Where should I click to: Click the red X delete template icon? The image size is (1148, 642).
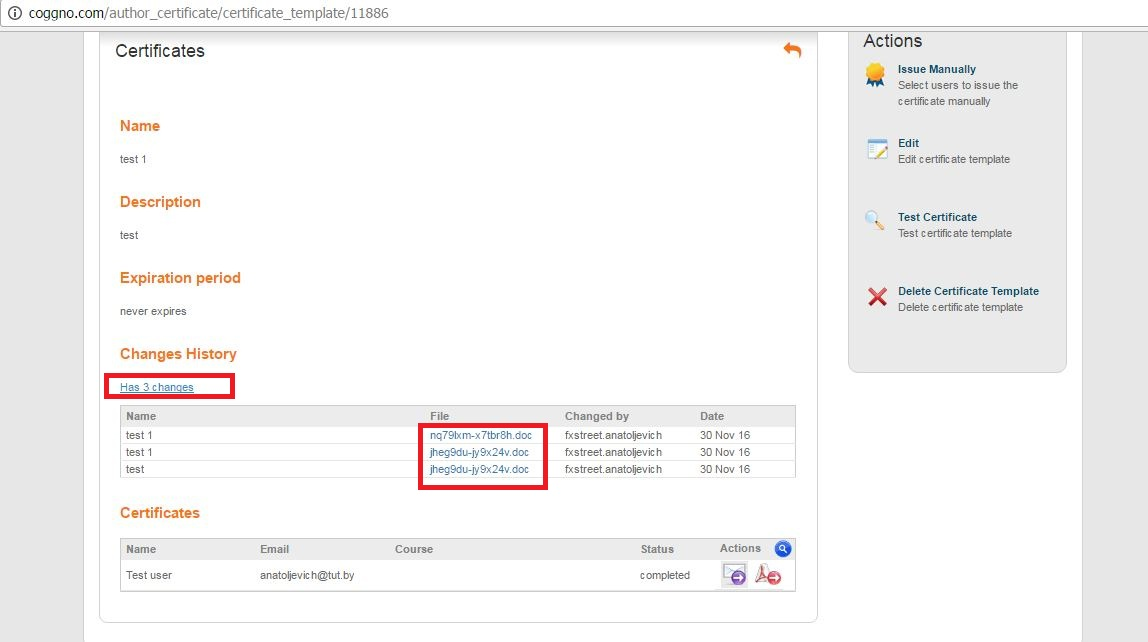click(x=877, y=296)
